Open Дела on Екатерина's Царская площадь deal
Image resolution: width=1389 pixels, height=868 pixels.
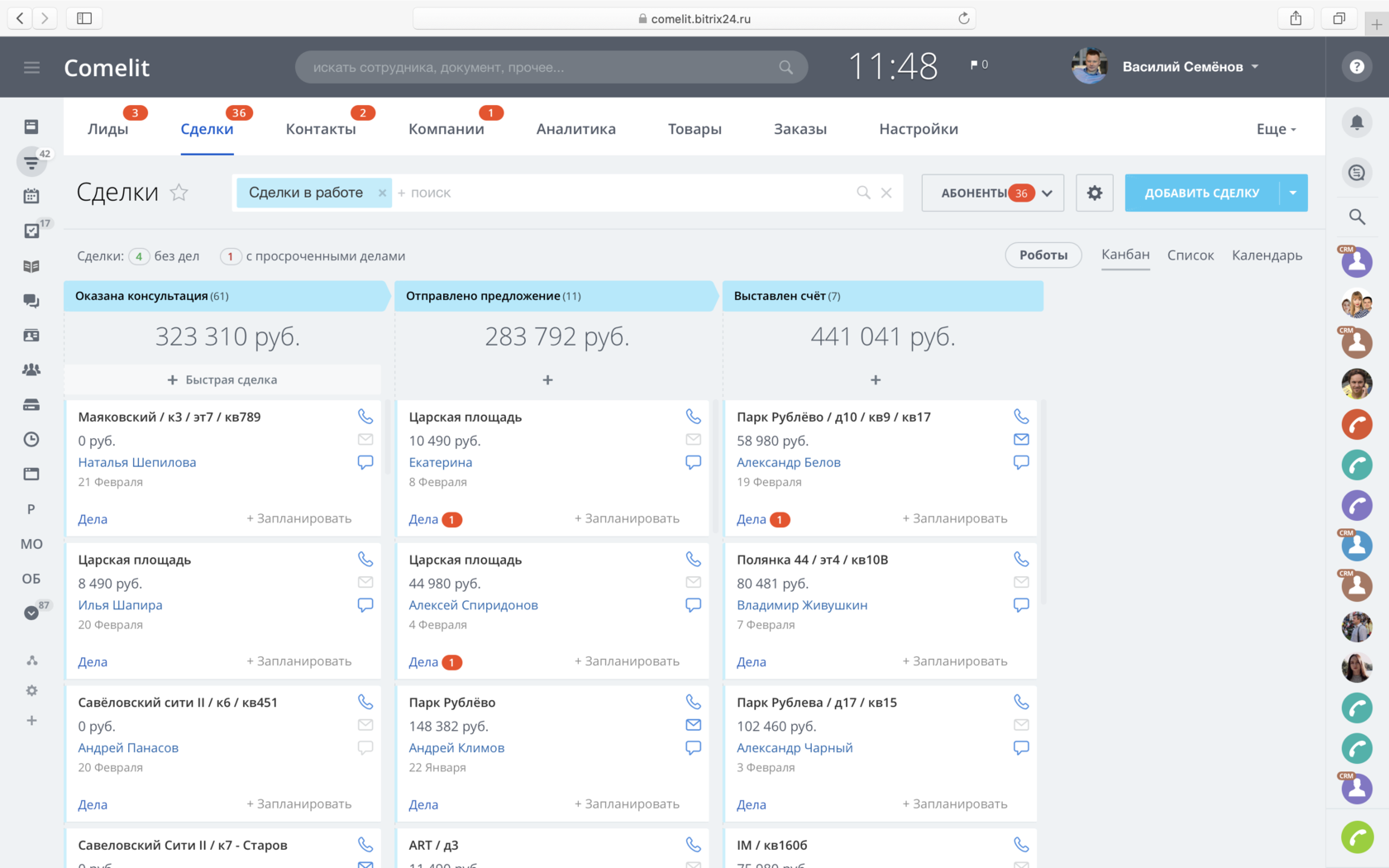pyautogui.click(x=423, y=519)
